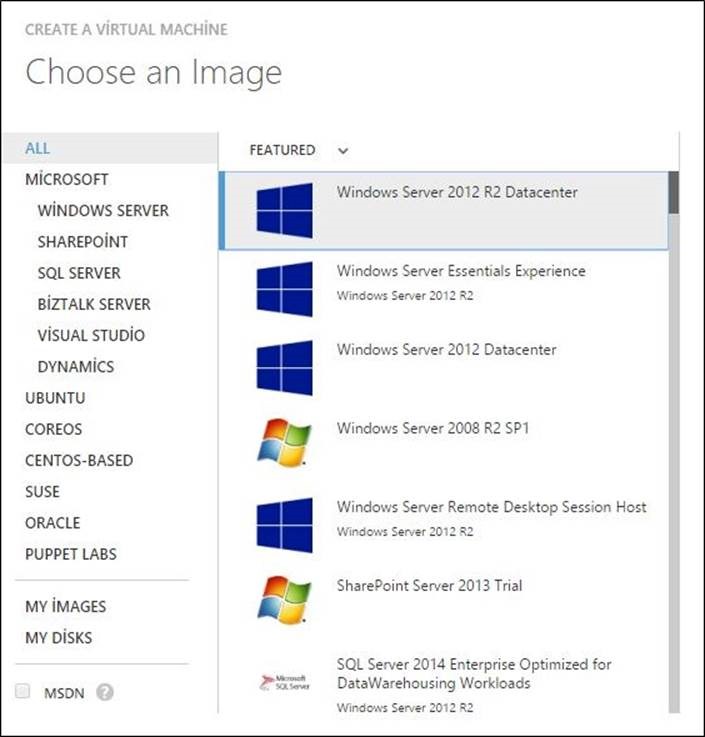705x737 pixels.
Task: Select Windows Server 2012 Datacenter title
Action: (446, 350)
